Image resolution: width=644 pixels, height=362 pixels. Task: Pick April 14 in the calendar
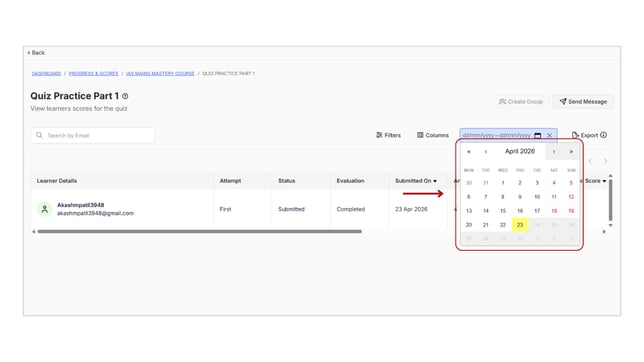coord(486,211)
